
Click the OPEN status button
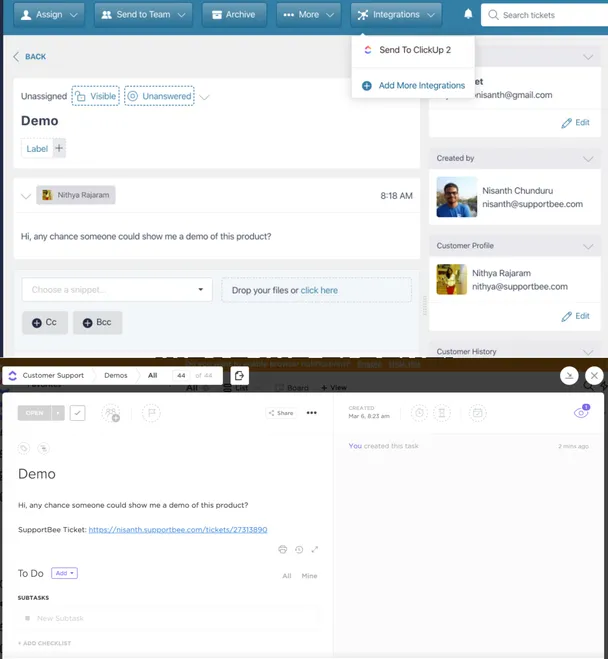coord(34,413)
